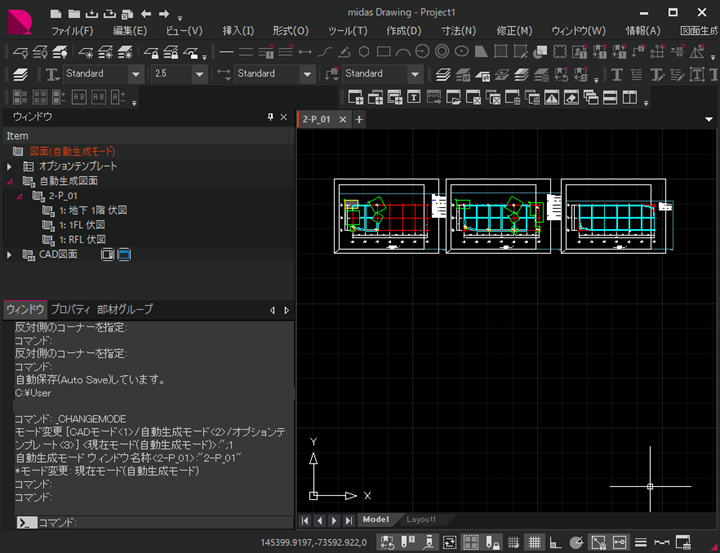Click the layer bulb on/off icon
The width and height of the screenshot is (720, 553).
pyautogui.click(x=20, y=52)
